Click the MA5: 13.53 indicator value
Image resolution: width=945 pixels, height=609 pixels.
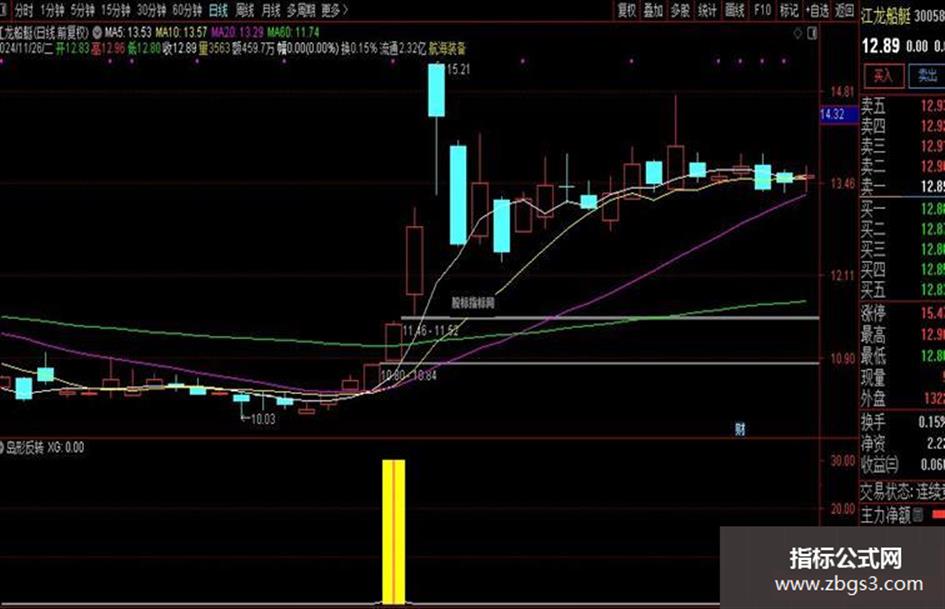tap(128, 32)
